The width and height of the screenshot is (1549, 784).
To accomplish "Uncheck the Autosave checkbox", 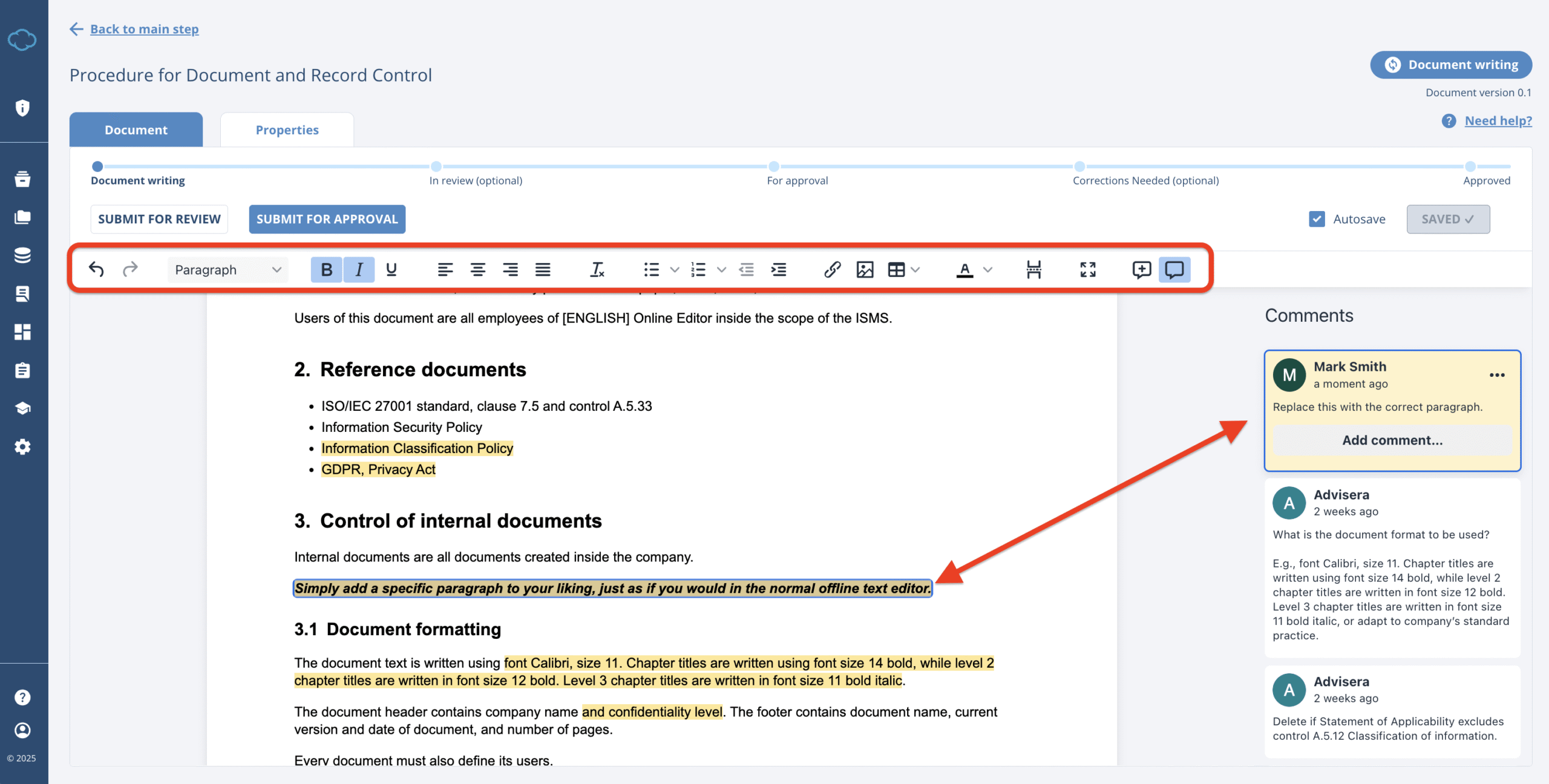I will (x=1317, y=219).
